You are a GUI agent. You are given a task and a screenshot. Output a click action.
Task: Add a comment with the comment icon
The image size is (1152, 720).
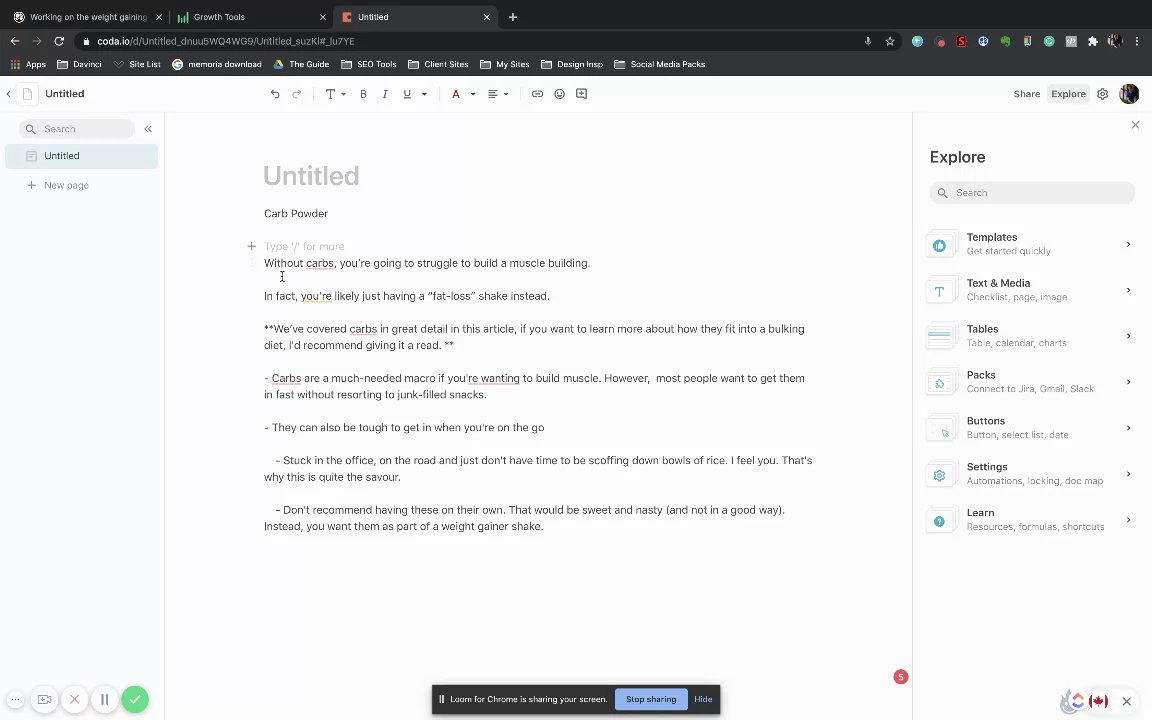(581, 94)
